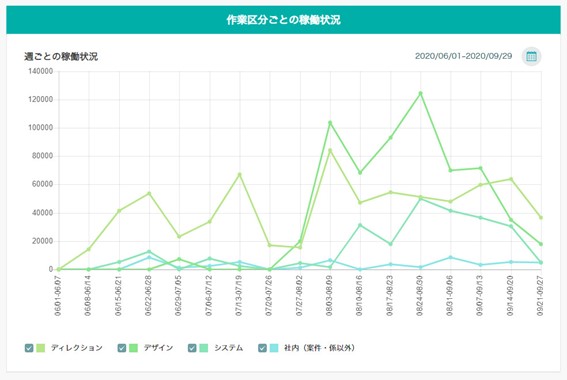Click the ディレクション legend color swatch
This screenshot has height=380, width=567.
40,348
